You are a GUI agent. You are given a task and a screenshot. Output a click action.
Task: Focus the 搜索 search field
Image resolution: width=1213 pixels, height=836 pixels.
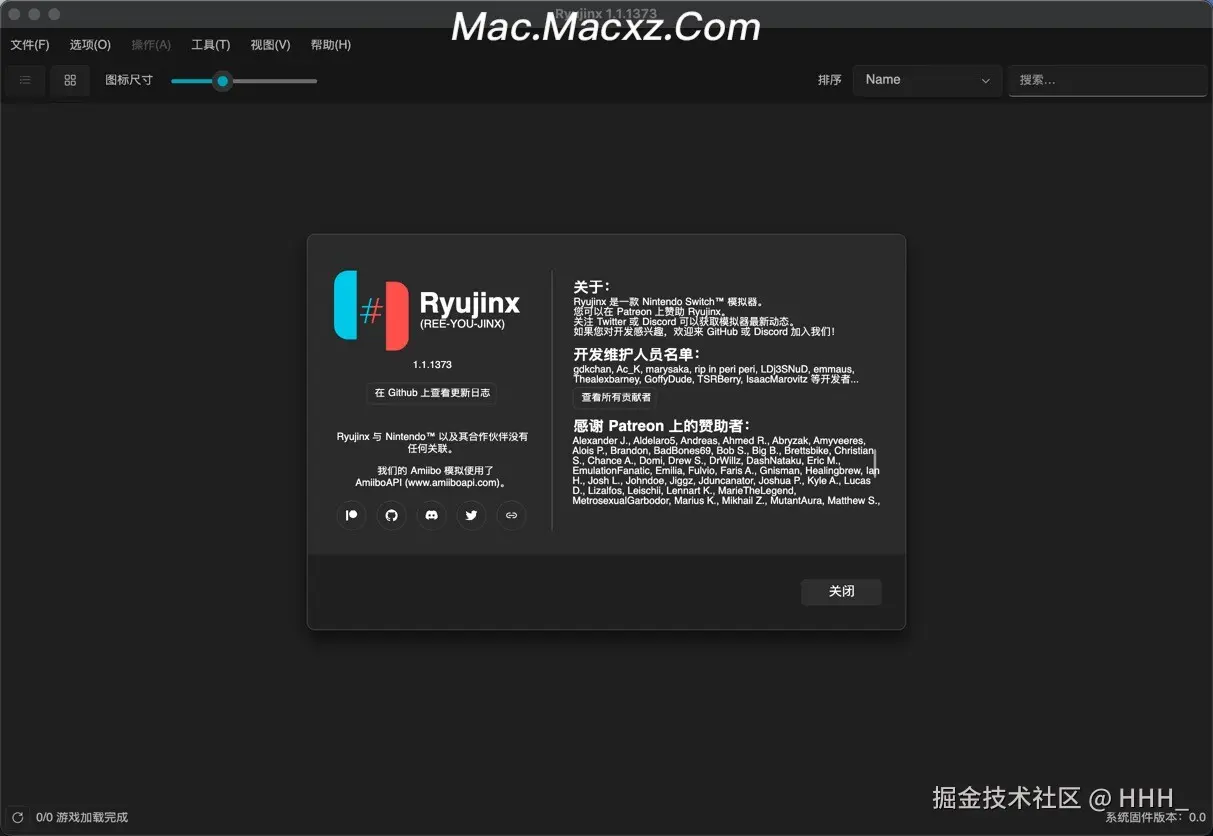click(x=1107, y=80)
